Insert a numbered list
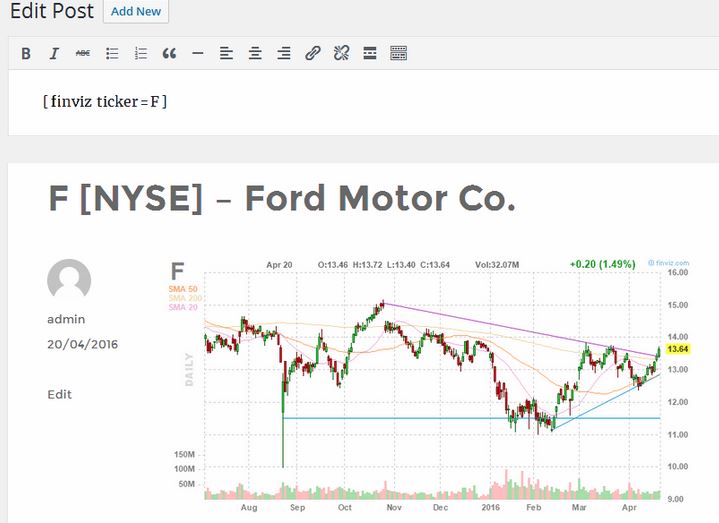Image resolution: width=719 pixels, height=523 pixels. click(x=141, y=53)
